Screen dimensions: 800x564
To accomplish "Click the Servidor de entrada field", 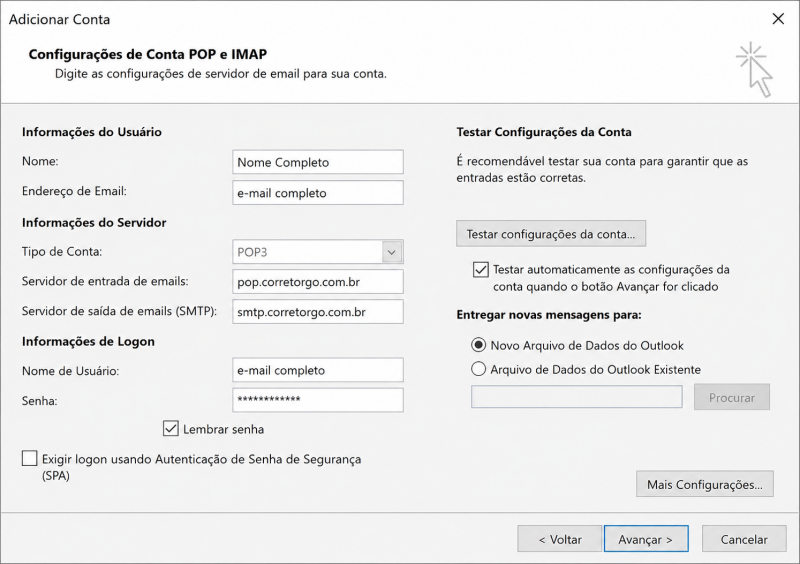I will [x=317, y=282].
